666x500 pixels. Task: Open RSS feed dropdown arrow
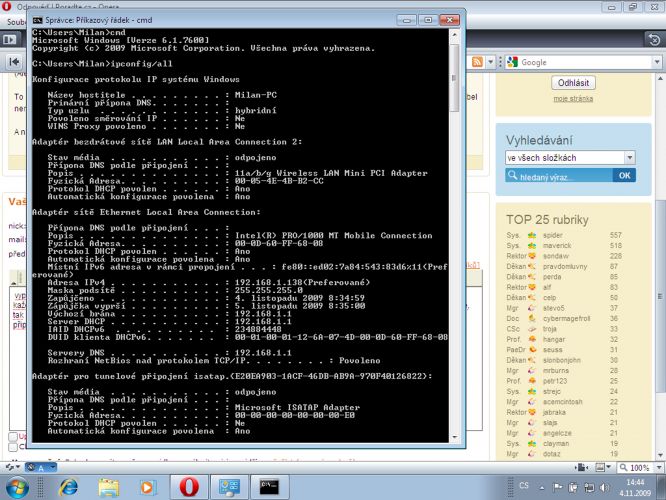click(x=491, y=62)
